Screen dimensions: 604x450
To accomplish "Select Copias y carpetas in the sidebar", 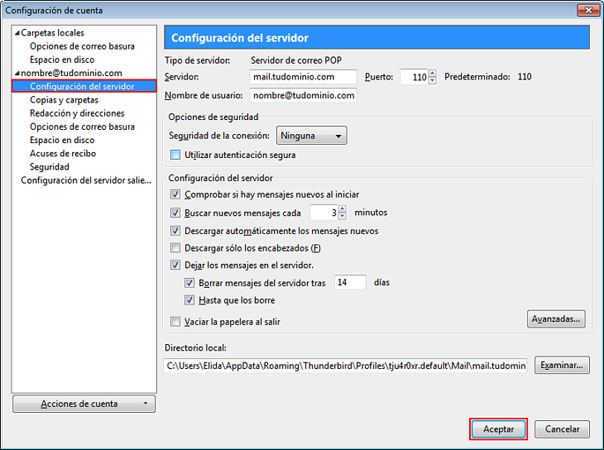I will 64,100.
